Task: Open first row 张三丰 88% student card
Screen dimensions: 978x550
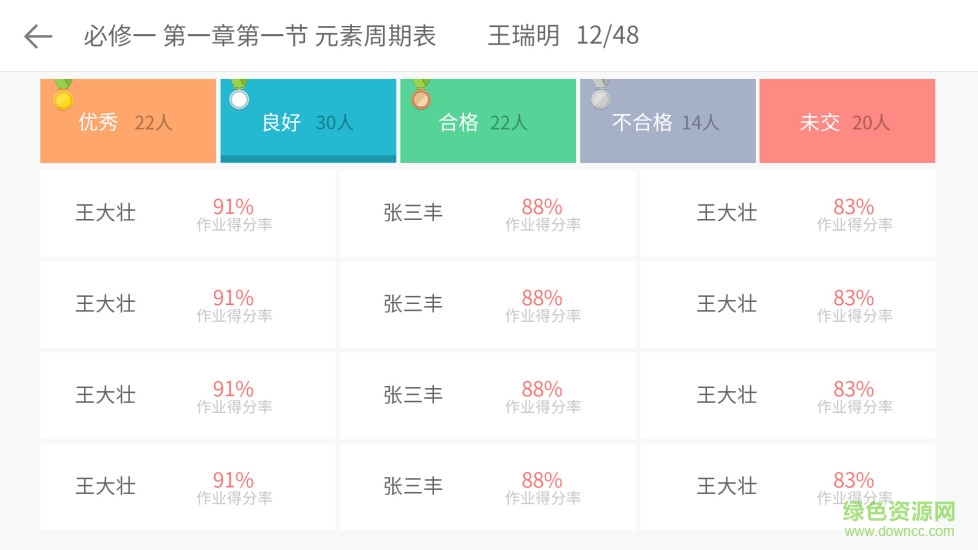Action: click(487, 213)
